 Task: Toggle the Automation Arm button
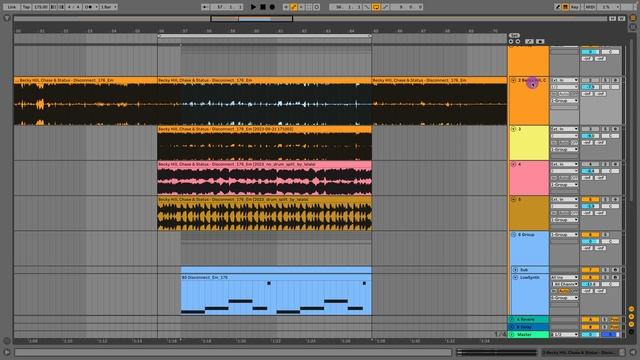tap(294, 7)
